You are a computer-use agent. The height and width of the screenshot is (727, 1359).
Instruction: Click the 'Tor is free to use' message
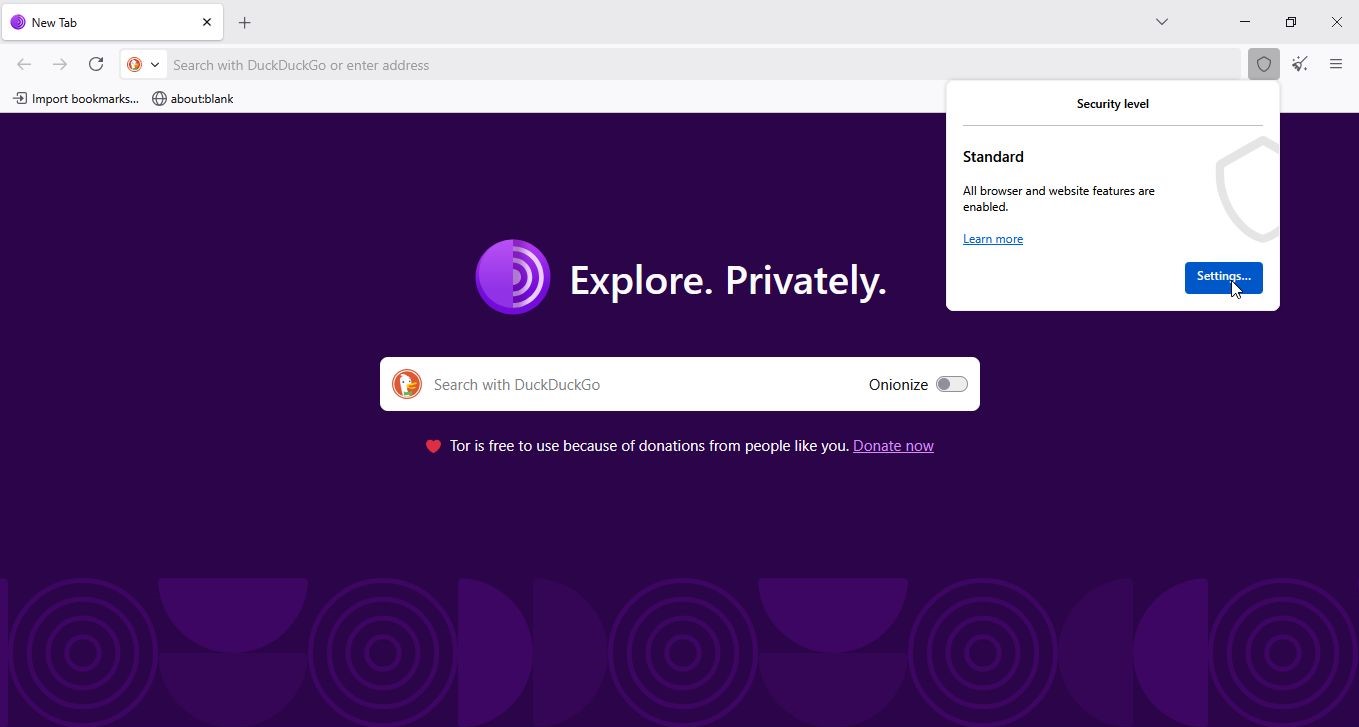[649, 446]
